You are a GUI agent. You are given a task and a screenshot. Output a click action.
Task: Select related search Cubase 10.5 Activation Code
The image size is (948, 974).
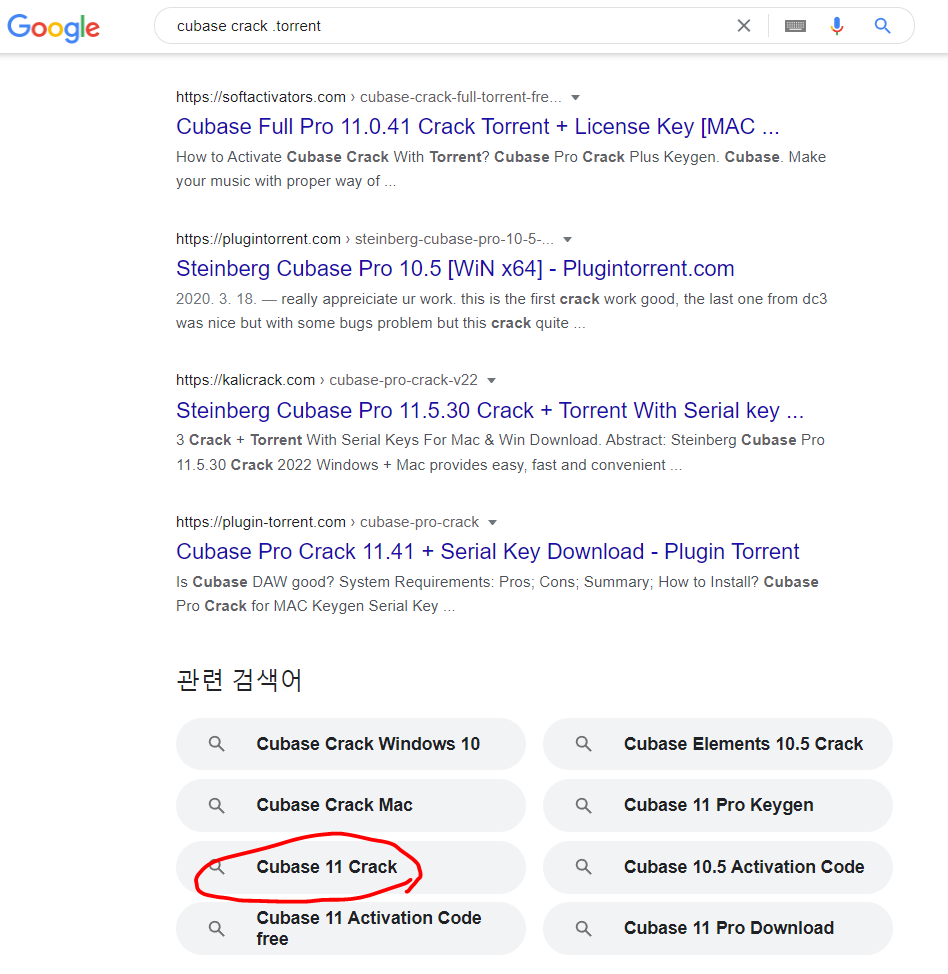coord(718,867)
